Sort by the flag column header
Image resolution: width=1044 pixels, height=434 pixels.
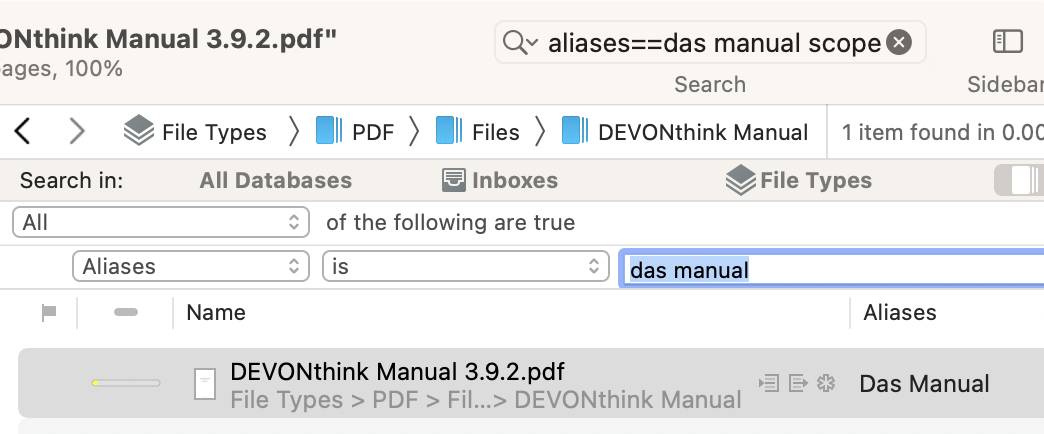(48, 313)
